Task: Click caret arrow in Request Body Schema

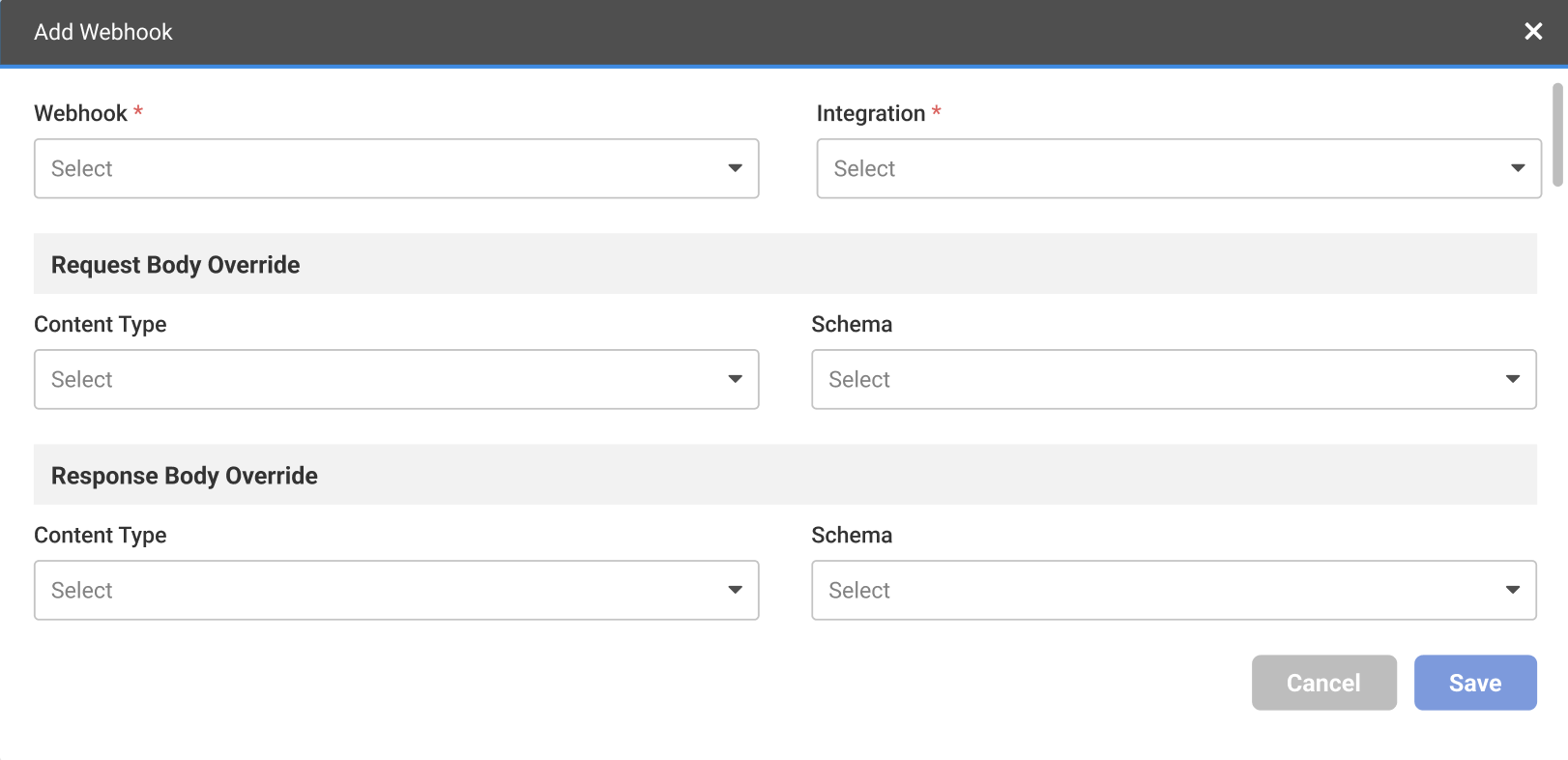Action: pos(1513,379)
